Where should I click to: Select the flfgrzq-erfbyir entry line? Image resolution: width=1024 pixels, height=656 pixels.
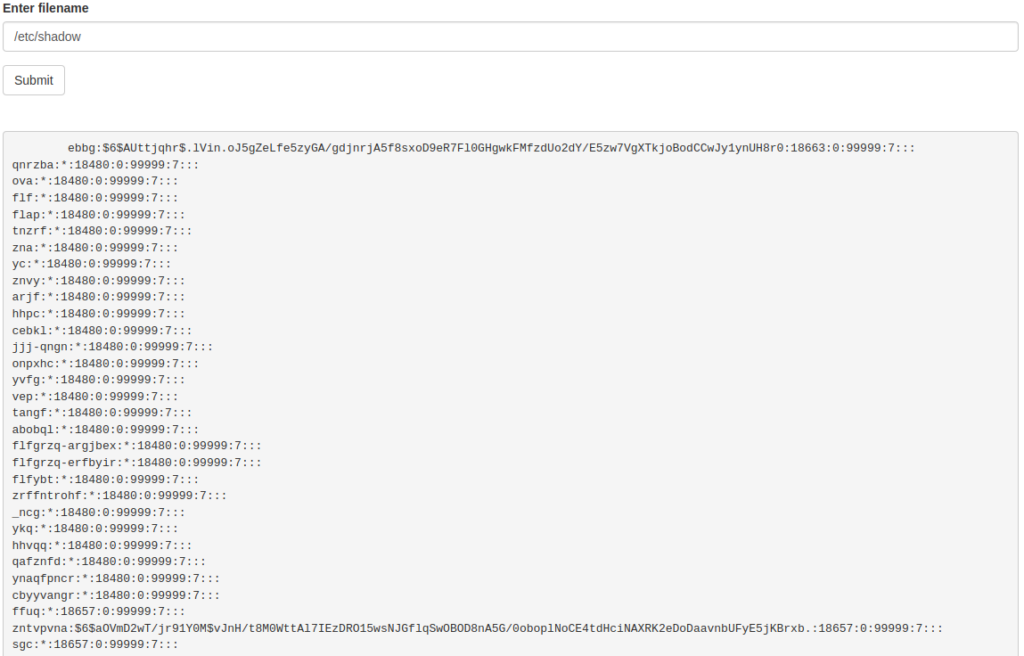136,463
